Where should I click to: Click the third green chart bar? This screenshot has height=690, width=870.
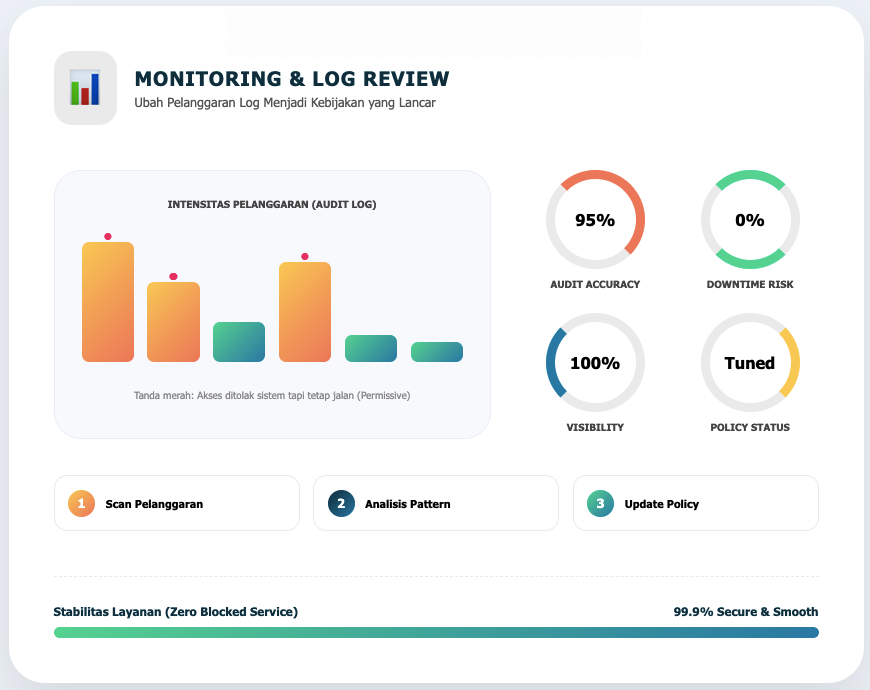pos(239,342)
